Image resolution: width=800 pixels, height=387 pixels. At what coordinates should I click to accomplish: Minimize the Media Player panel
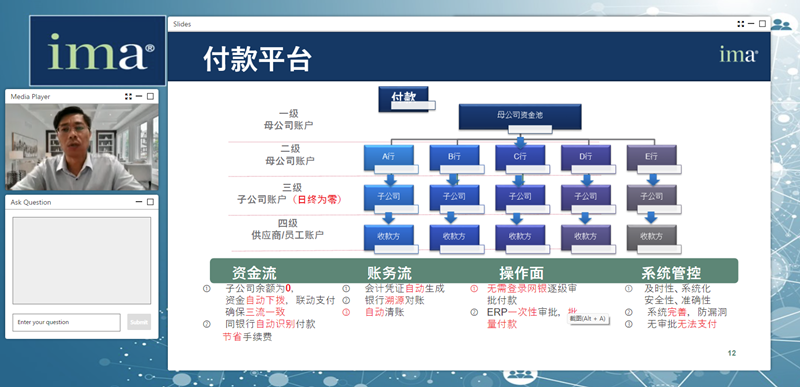tap(139, 96)
